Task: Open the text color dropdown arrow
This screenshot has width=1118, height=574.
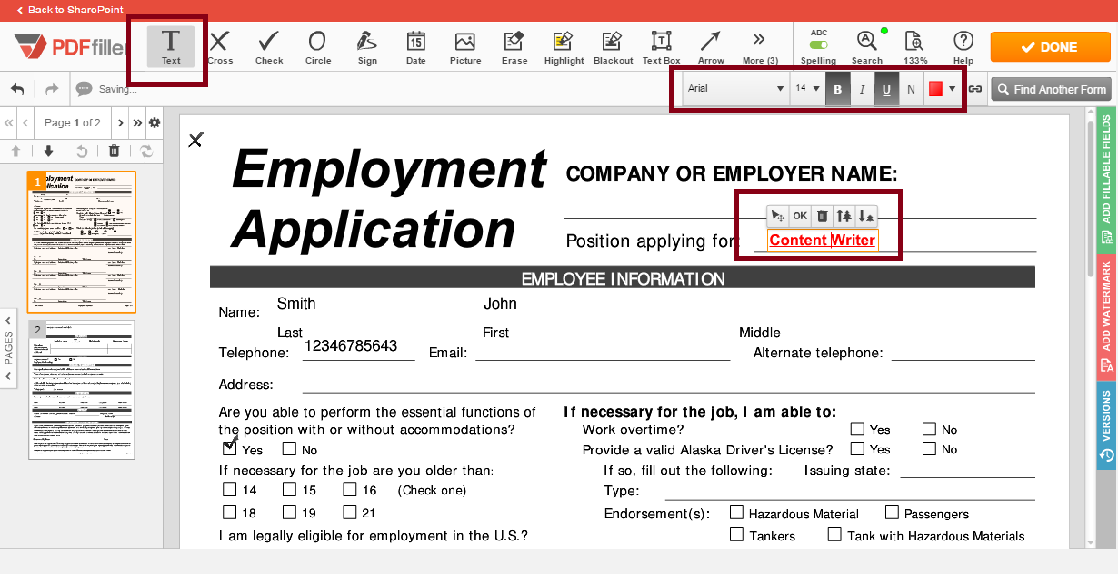Action: point(952,89)
